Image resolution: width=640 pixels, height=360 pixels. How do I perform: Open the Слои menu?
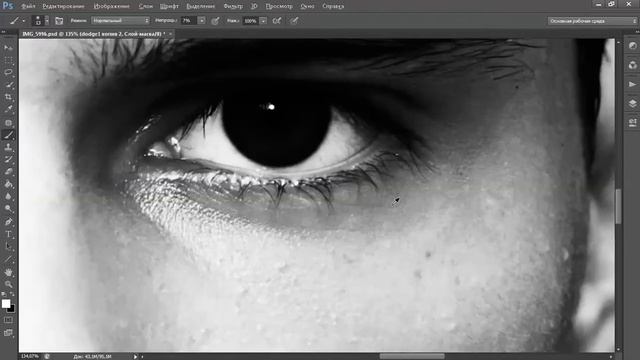(x=145, y=6)
